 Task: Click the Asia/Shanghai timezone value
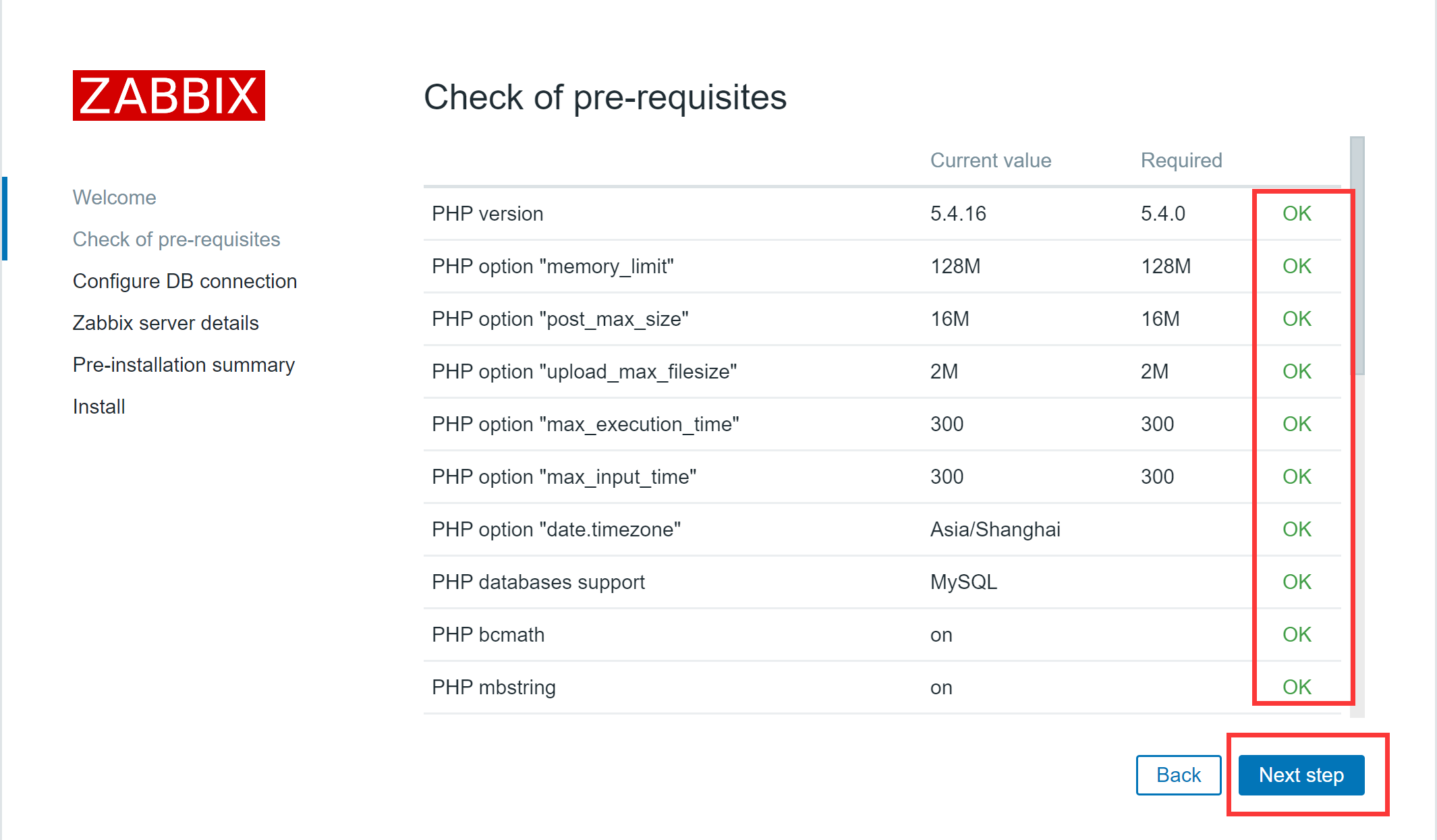994,529
